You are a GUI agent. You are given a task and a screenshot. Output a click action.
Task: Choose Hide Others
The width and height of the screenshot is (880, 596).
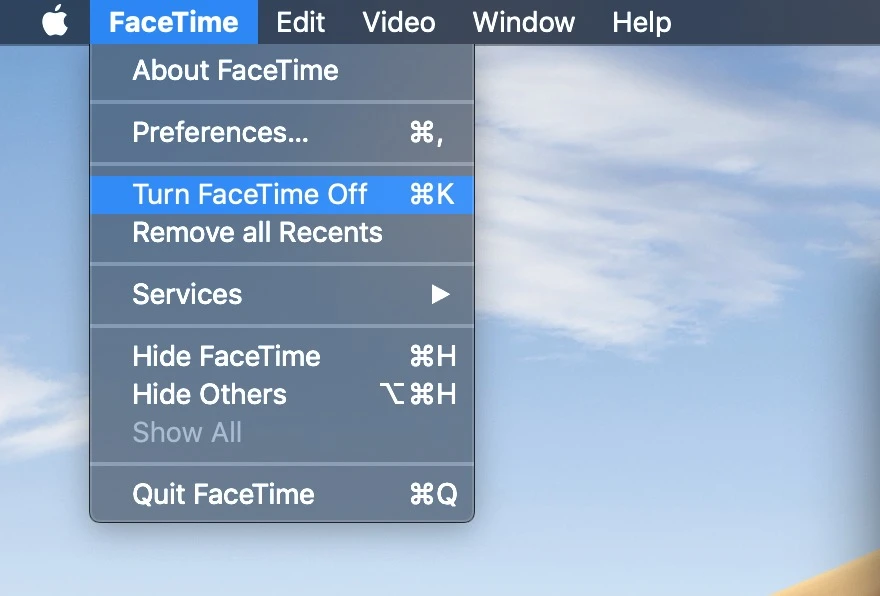point(209,395)
